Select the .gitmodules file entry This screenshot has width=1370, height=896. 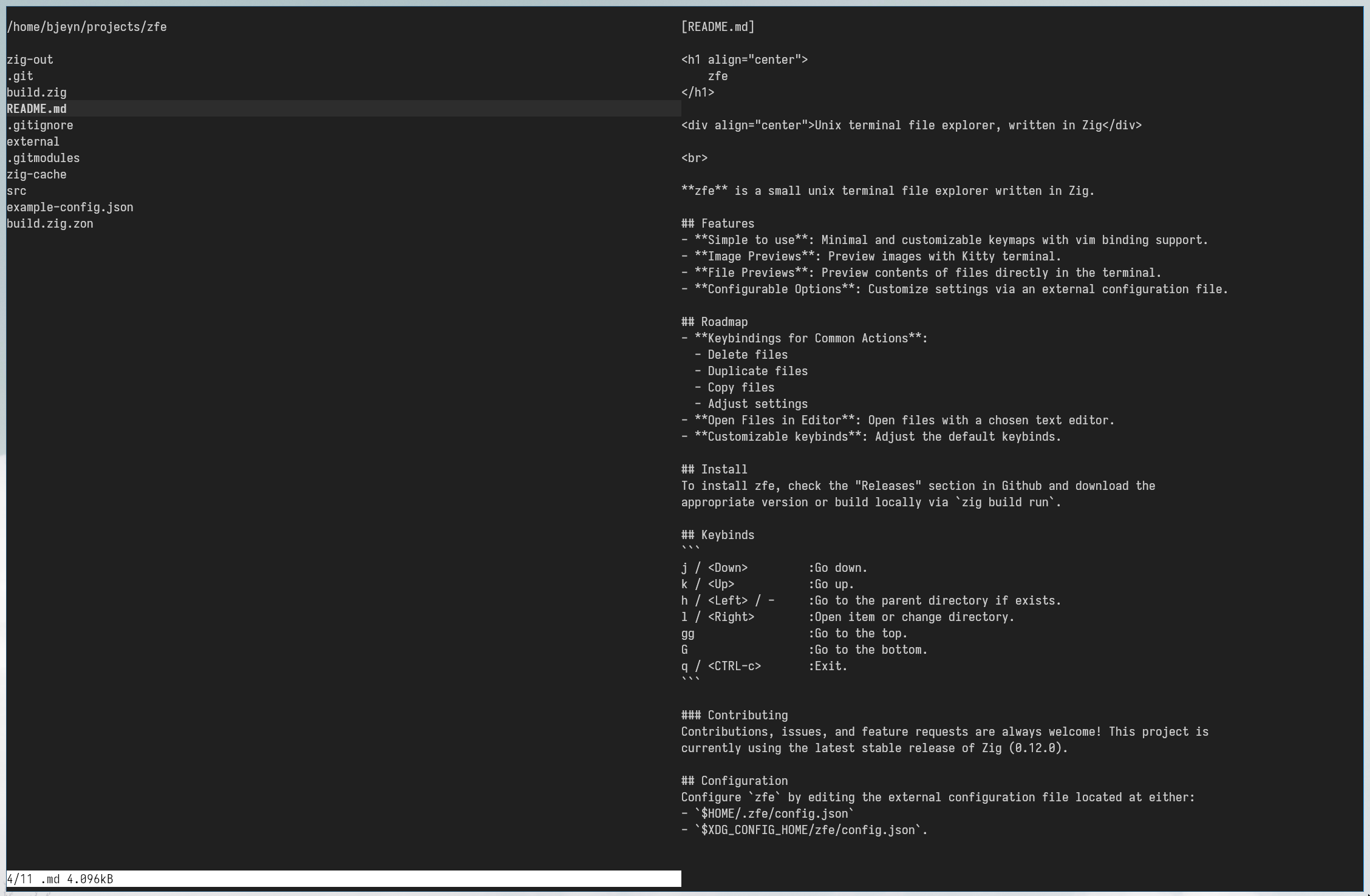pos(43,158)
